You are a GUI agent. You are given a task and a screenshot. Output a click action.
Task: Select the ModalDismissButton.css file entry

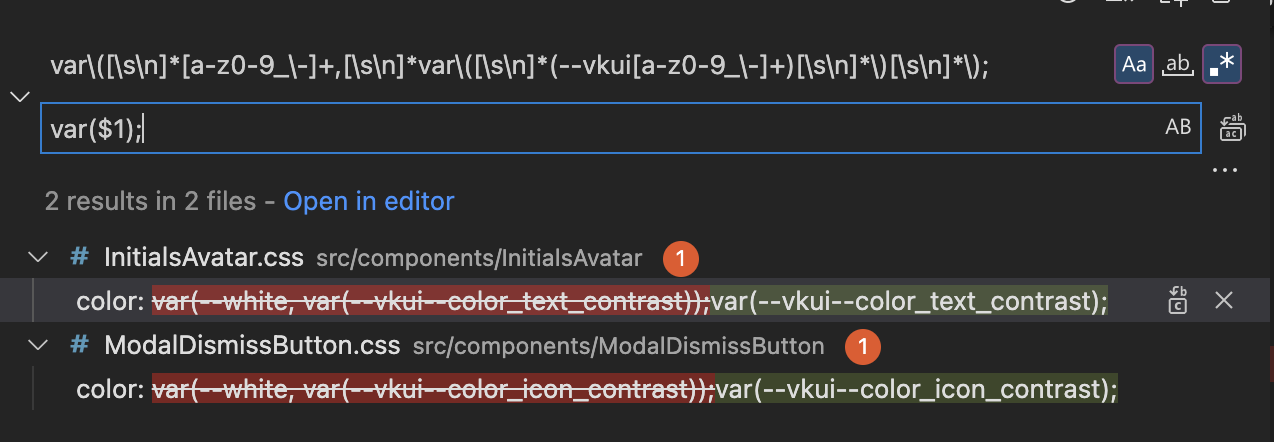pyautogui.click(x=251, y=347)
